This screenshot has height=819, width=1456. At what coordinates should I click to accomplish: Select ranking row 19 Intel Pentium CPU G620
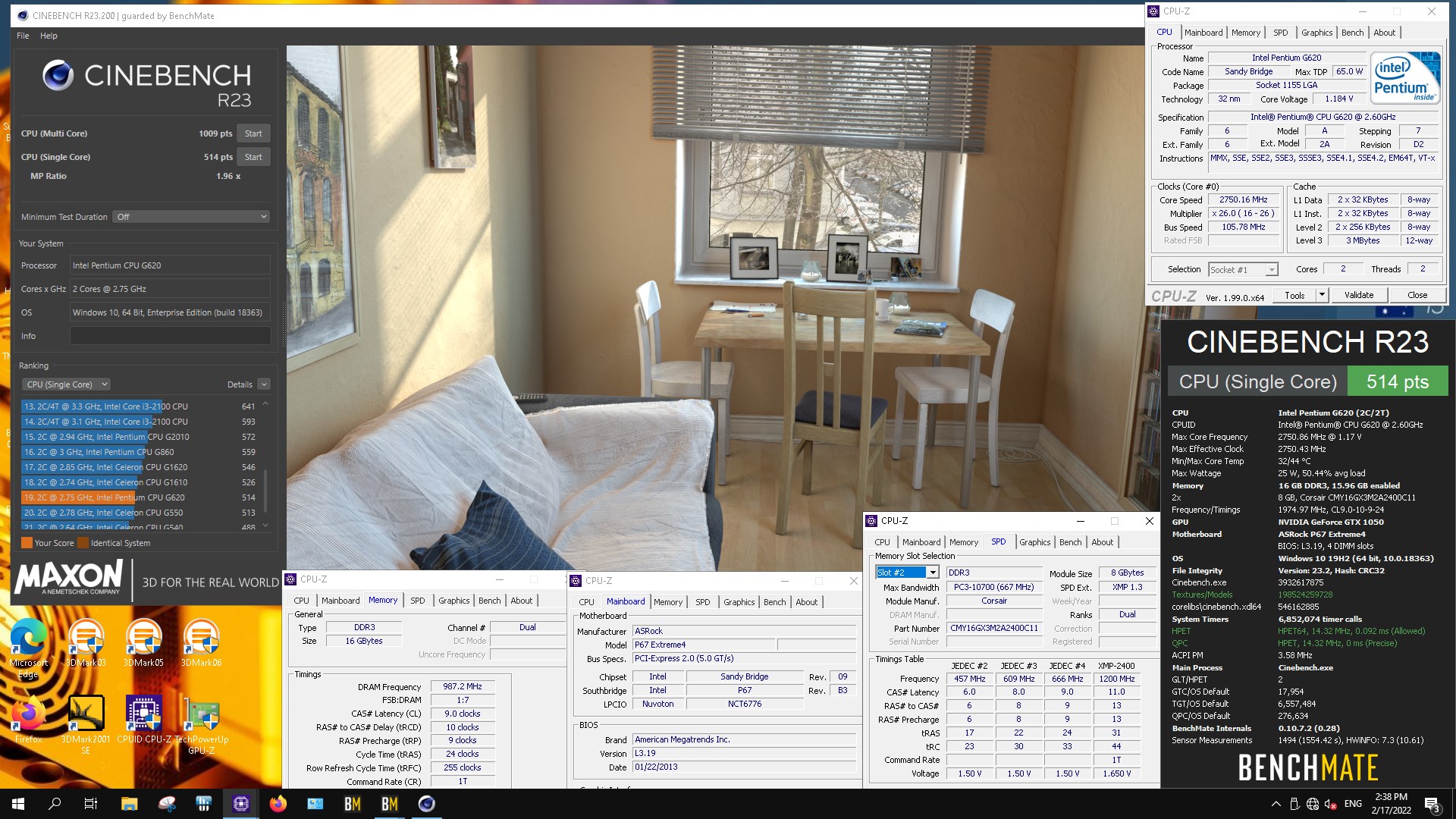pyautogui.click(x=140, y=497)
